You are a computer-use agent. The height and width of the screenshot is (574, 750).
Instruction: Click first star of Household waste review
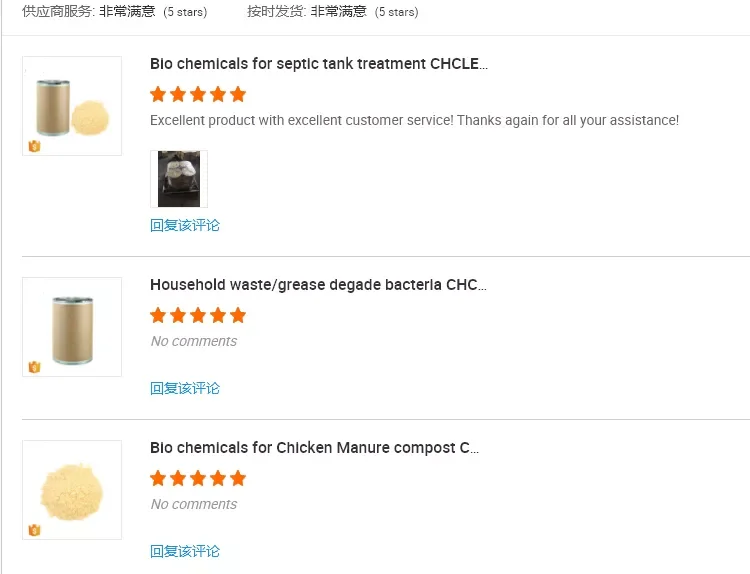click(158, 316)
